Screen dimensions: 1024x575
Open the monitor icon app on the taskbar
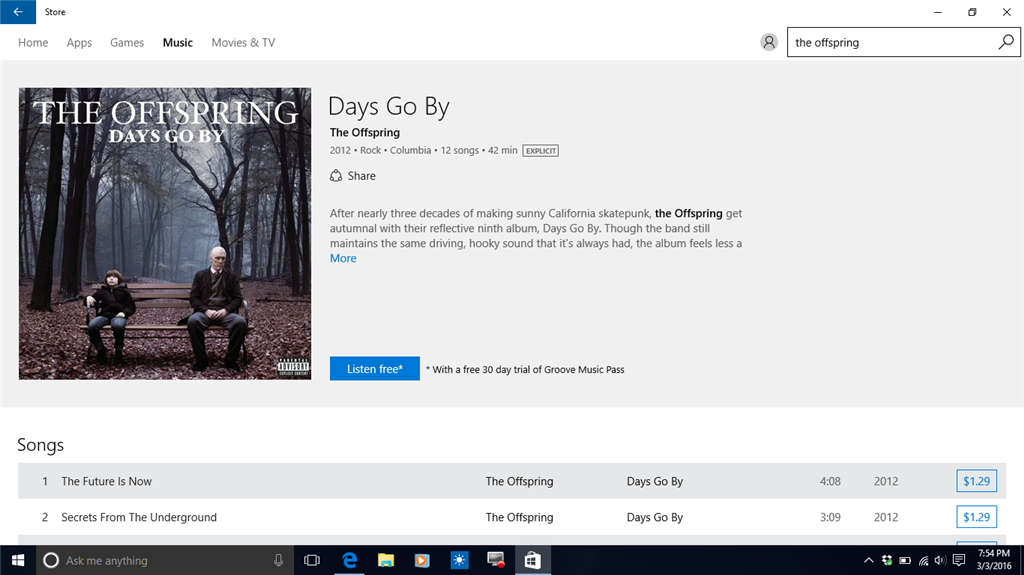click(496, 560)
